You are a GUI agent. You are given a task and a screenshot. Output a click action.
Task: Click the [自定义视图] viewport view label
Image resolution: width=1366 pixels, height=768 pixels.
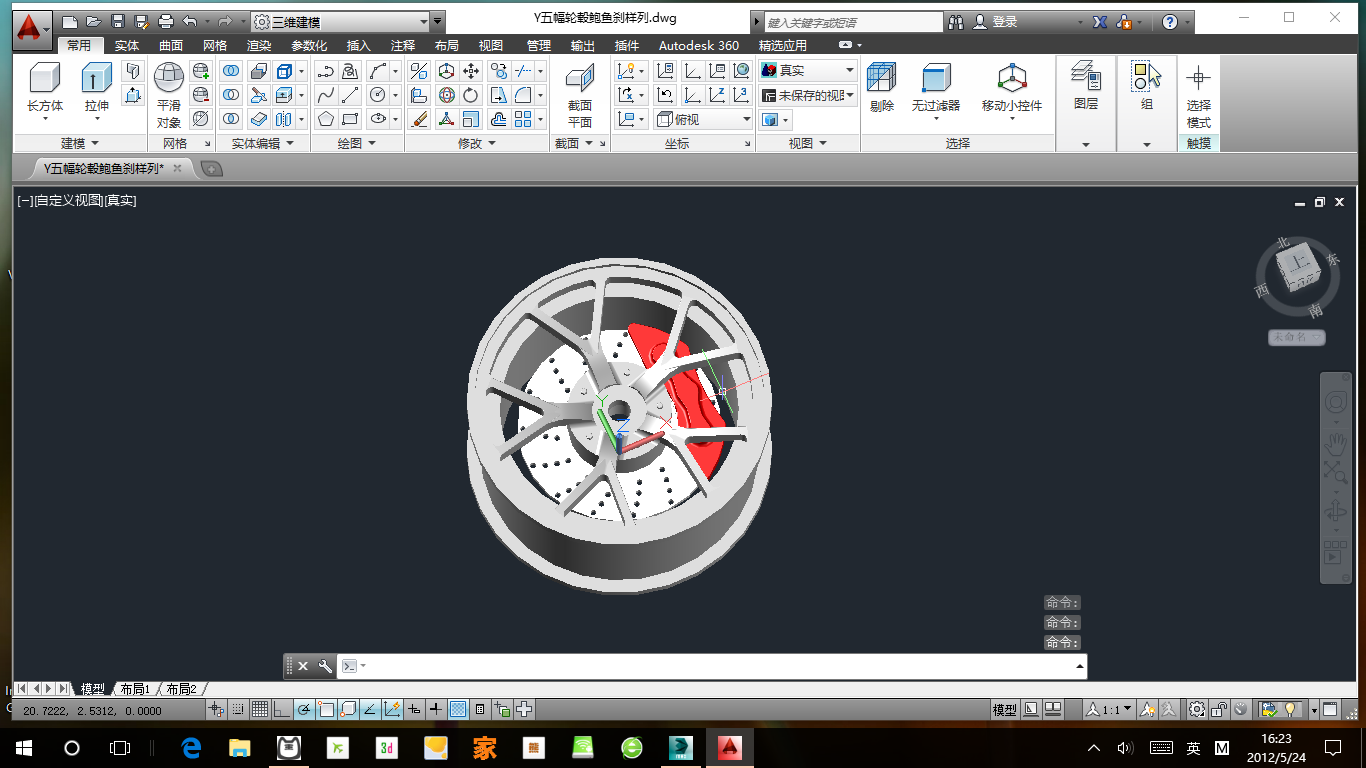click(x=68, y=201)
